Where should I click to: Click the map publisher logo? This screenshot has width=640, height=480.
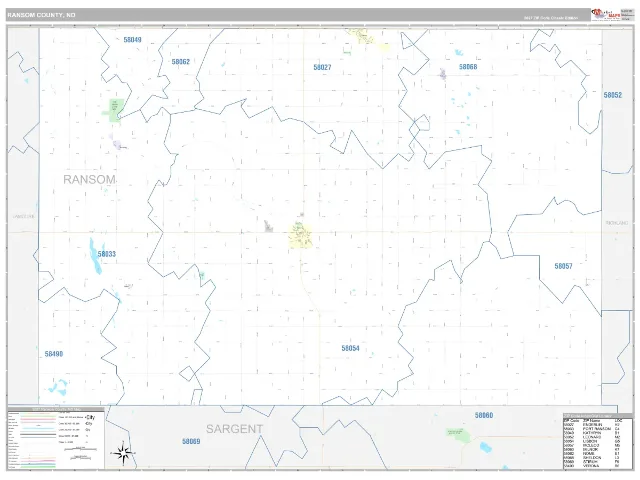[605, 15]
